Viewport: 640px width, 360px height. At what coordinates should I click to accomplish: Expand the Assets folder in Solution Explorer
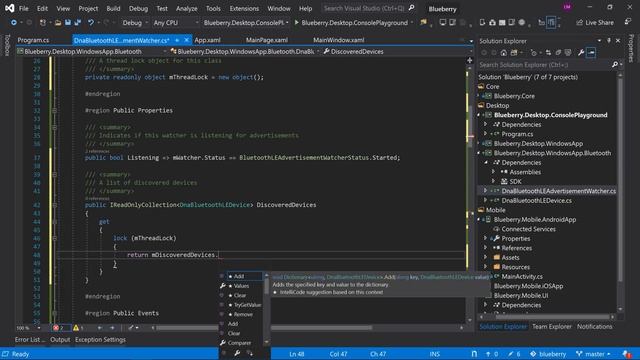pyautogui.click(x=485, y=258)
